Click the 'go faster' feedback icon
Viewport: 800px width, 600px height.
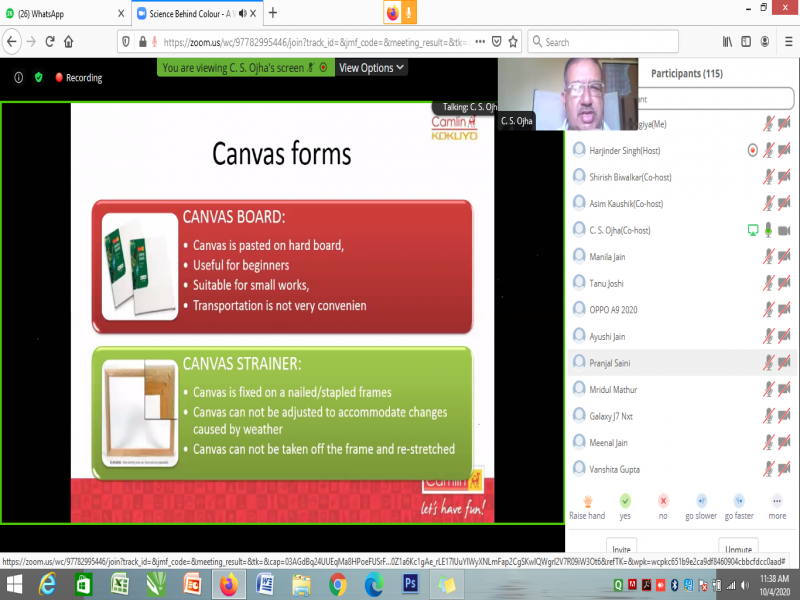[740, 500]
